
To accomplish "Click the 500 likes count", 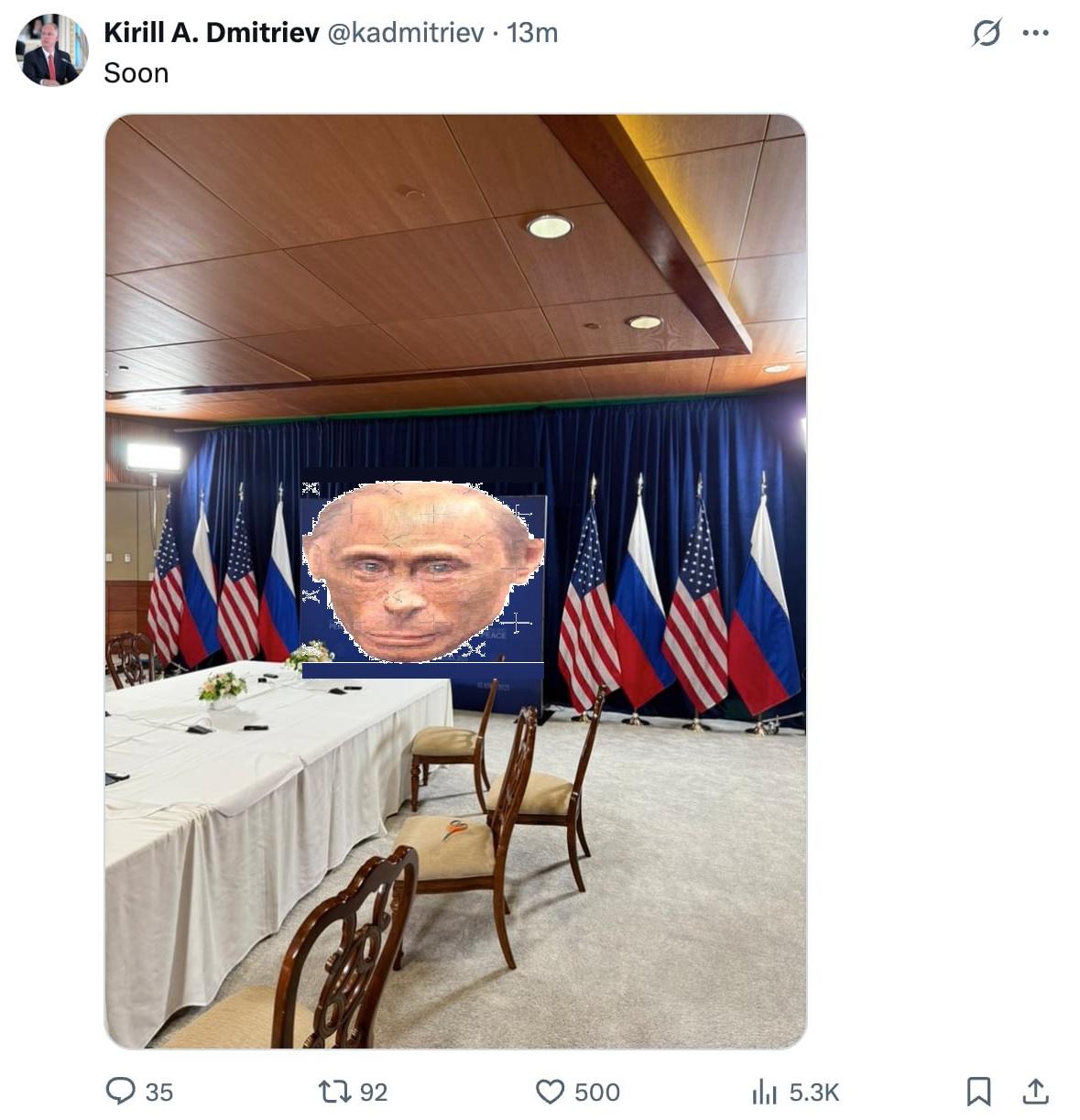I will click(597, 1092).
